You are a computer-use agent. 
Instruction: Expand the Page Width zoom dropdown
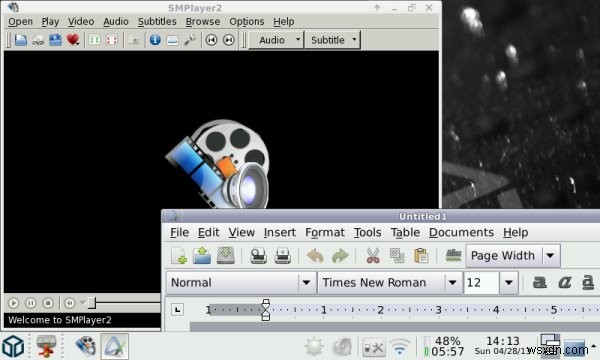point(551,255)
